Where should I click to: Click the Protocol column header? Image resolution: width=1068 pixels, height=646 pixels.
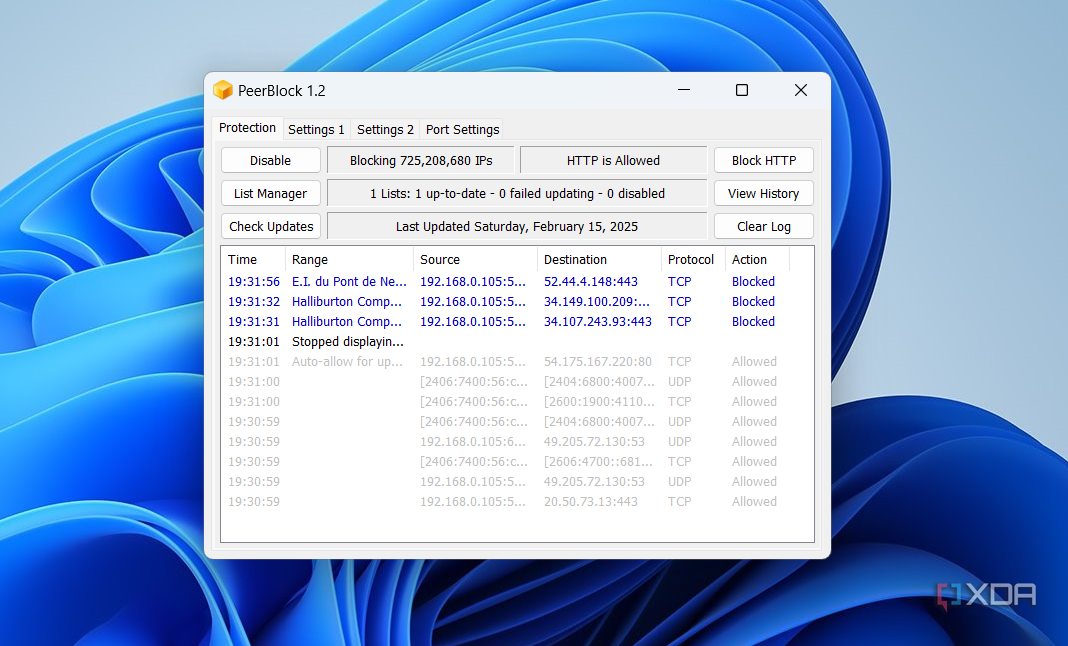[x=693, y=260]
